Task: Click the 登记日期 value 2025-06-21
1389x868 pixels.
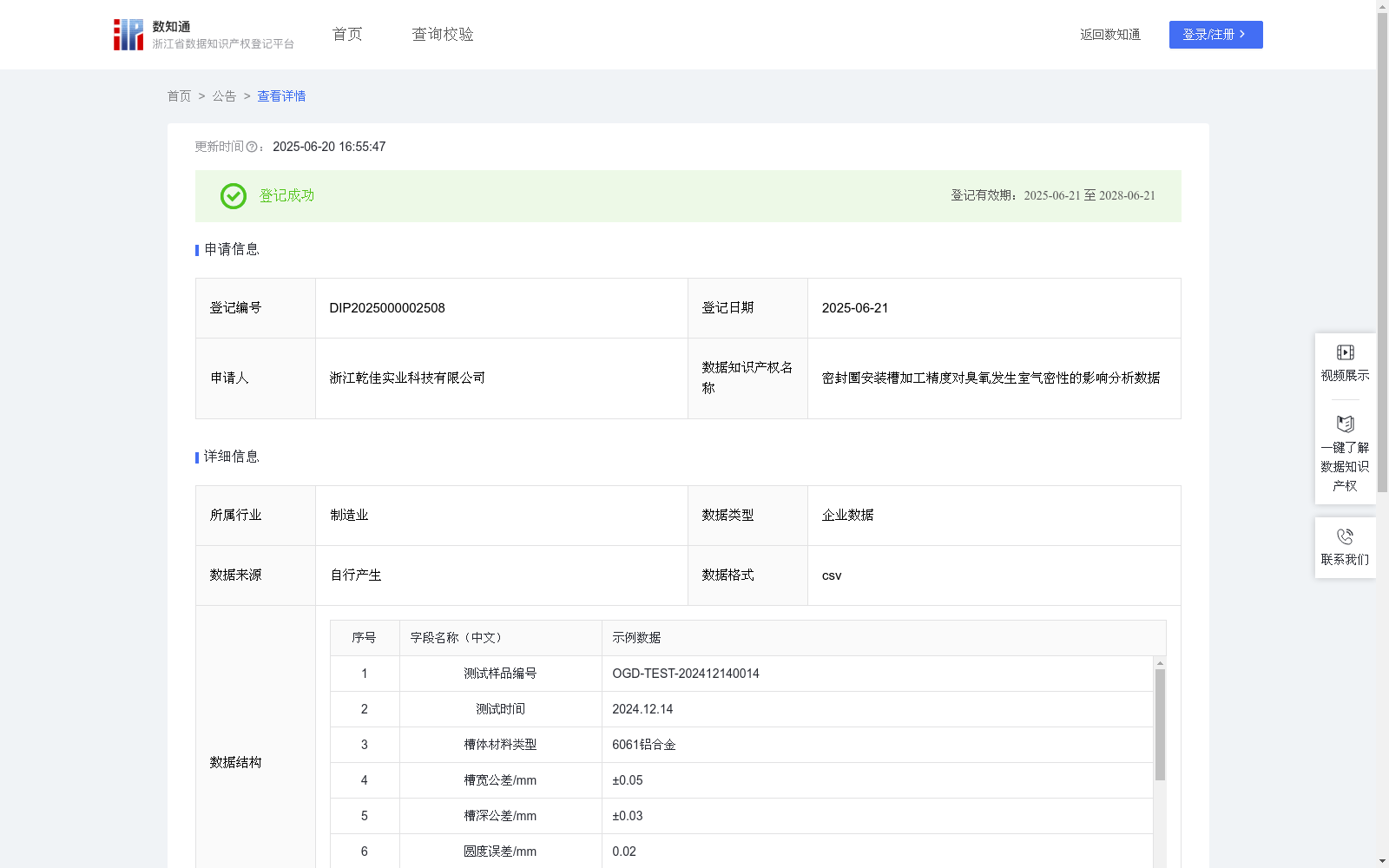Action: coord(855,308)
